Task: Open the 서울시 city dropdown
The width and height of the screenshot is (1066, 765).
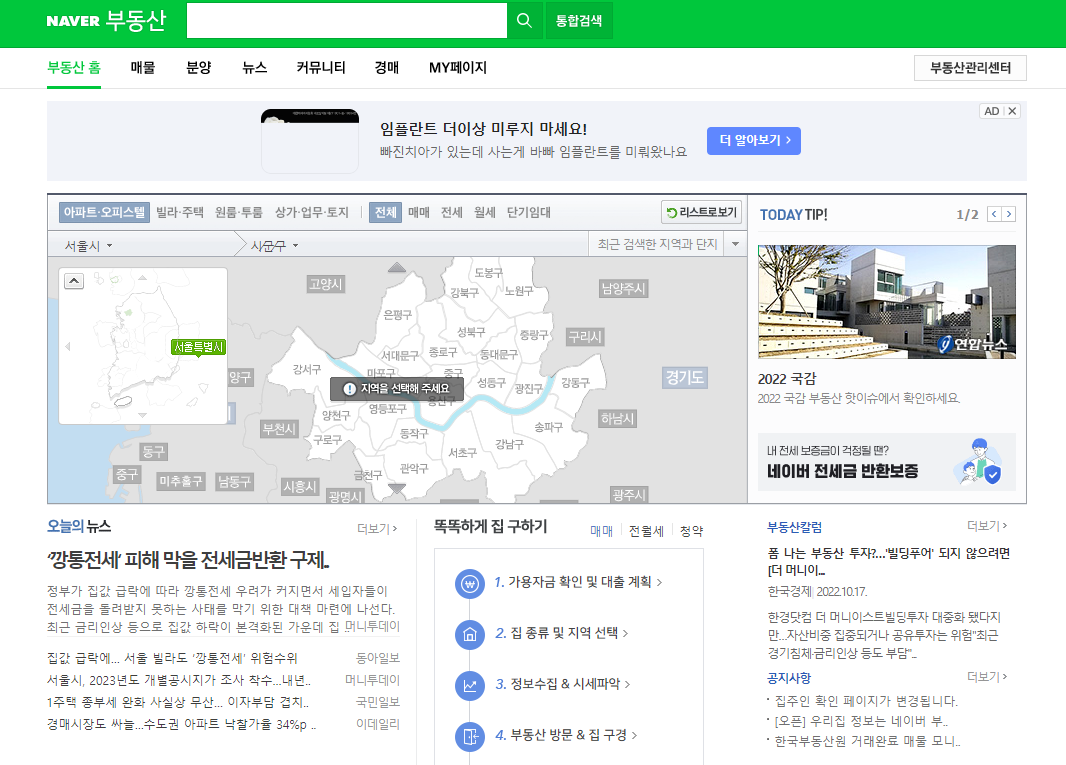Action: [88, 245]
